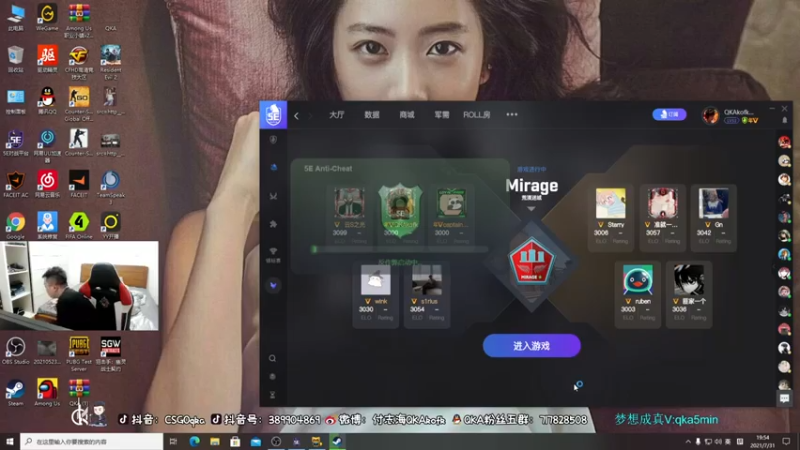Open the ROLL房 tab
Image resolution: width=800 pixels, height=450 pixels.
tap(477, 115)
